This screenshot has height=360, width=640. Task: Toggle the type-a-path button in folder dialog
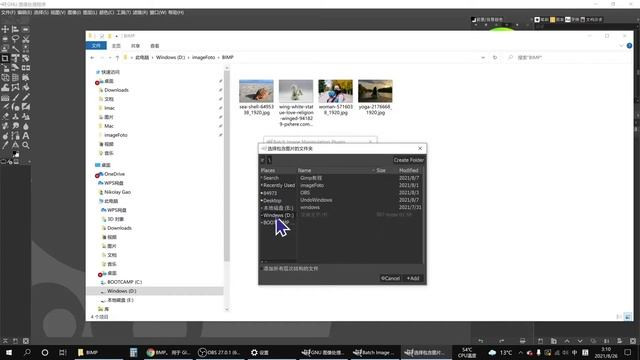[262, 160]
